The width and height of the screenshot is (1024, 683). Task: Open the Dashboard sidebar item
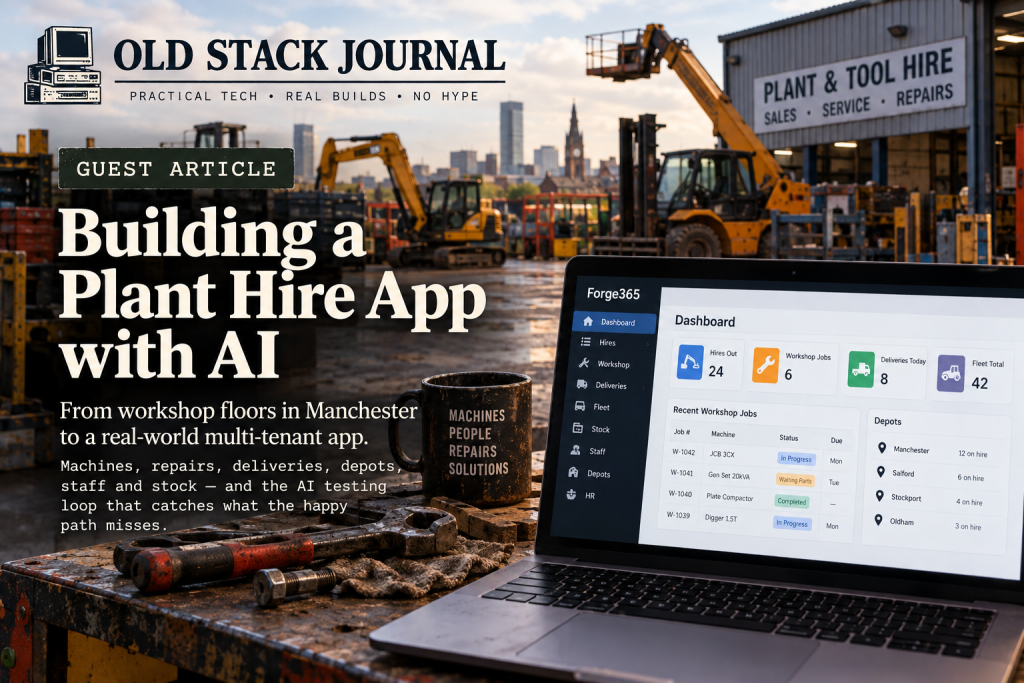[614, 323]
